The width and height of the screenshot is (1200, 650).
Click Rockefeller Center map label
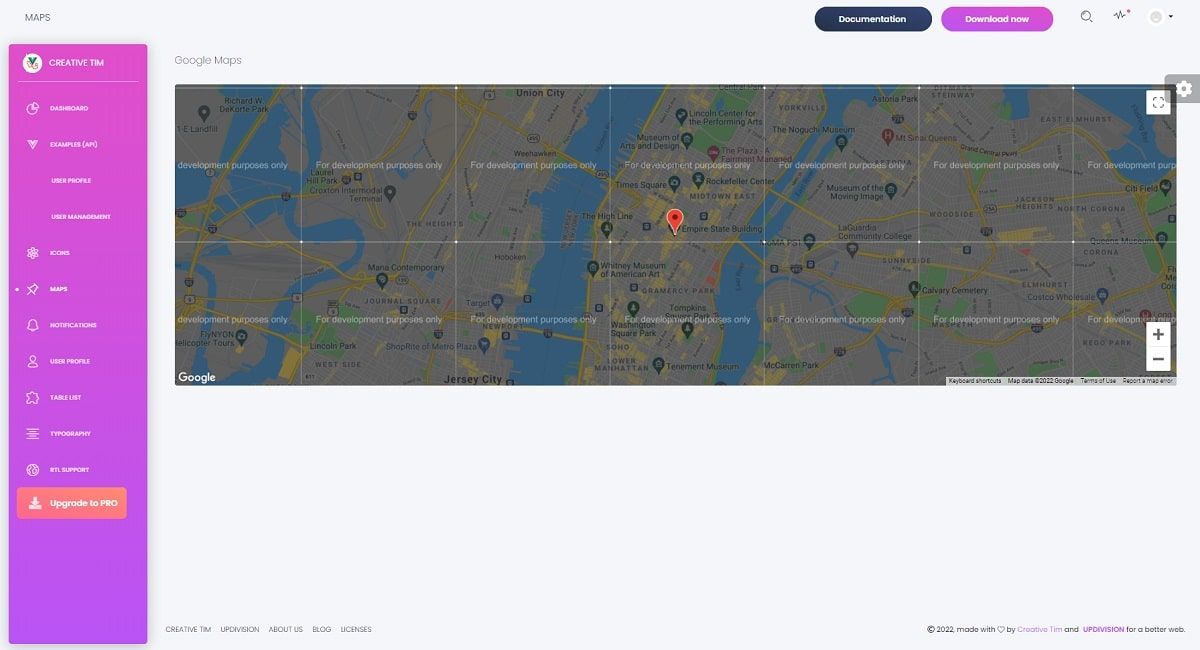[740, 181]
